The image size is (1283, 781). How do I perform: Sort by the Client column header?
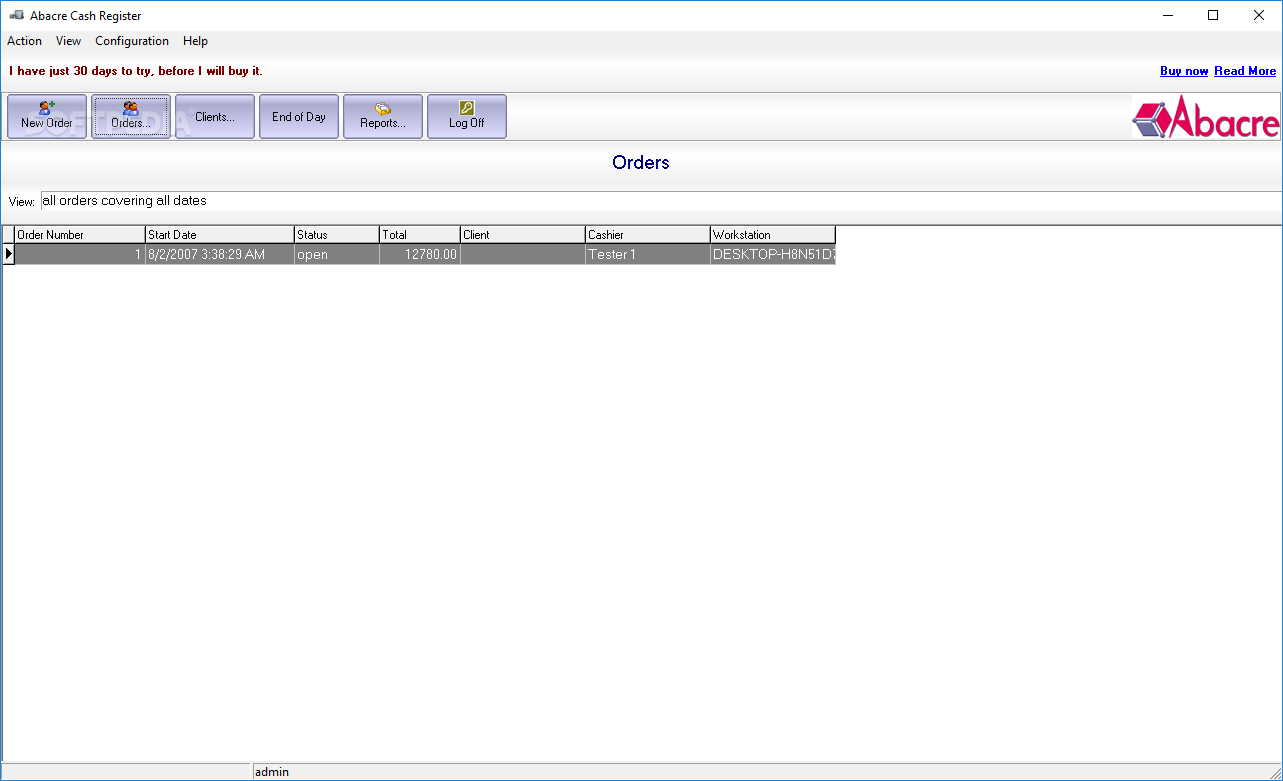[523, 235]
